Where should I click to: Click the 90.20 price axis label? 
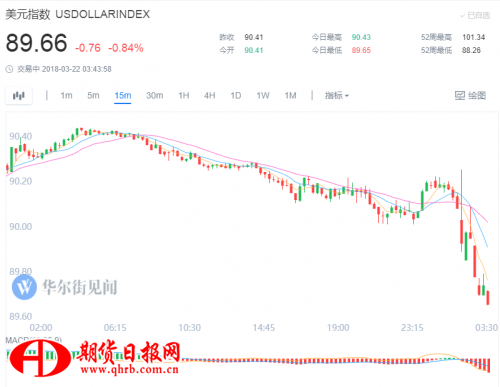point(21,181)
